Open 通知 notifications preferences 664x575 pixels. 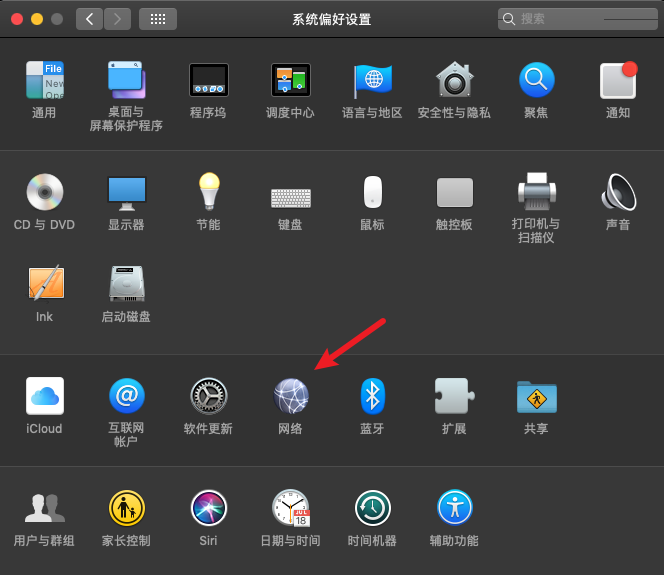(618, 80)
